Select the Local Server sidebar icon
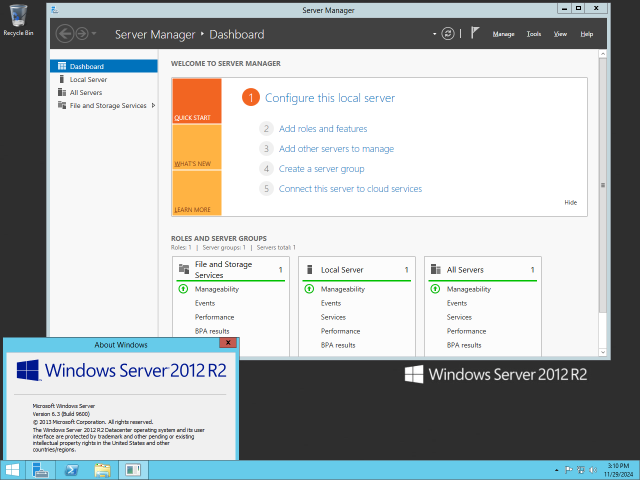 click(x=62, y=79)
